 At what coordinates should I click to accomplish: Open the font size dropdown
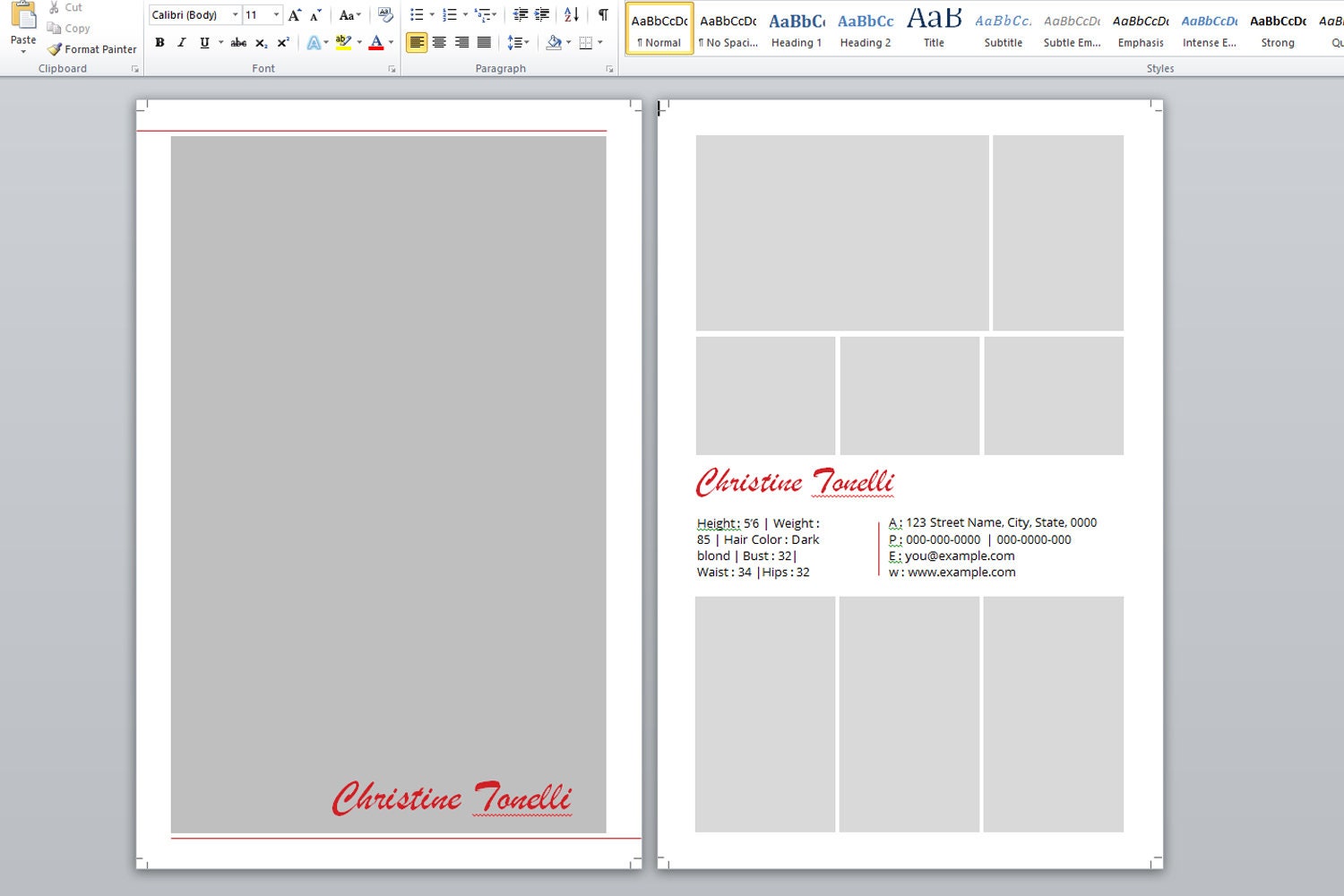pos(275,14)
